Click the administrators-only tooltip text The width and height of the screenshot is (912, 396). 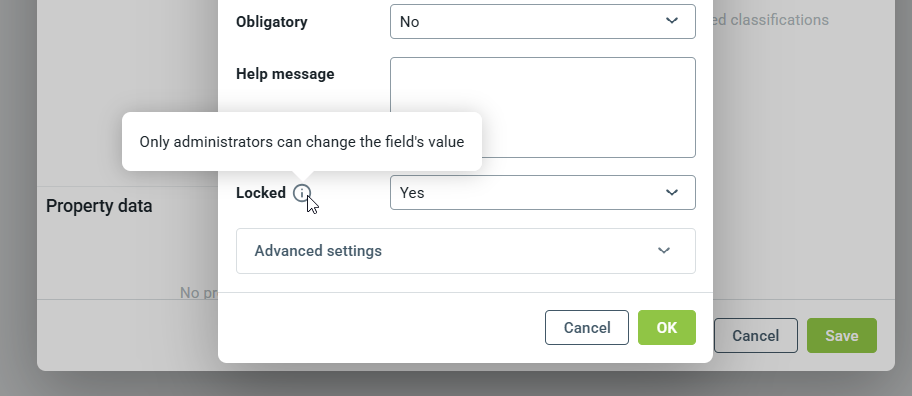302,142
